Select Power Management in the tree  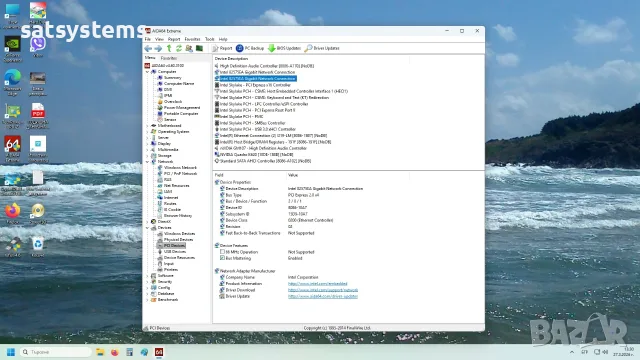point(182,107)
